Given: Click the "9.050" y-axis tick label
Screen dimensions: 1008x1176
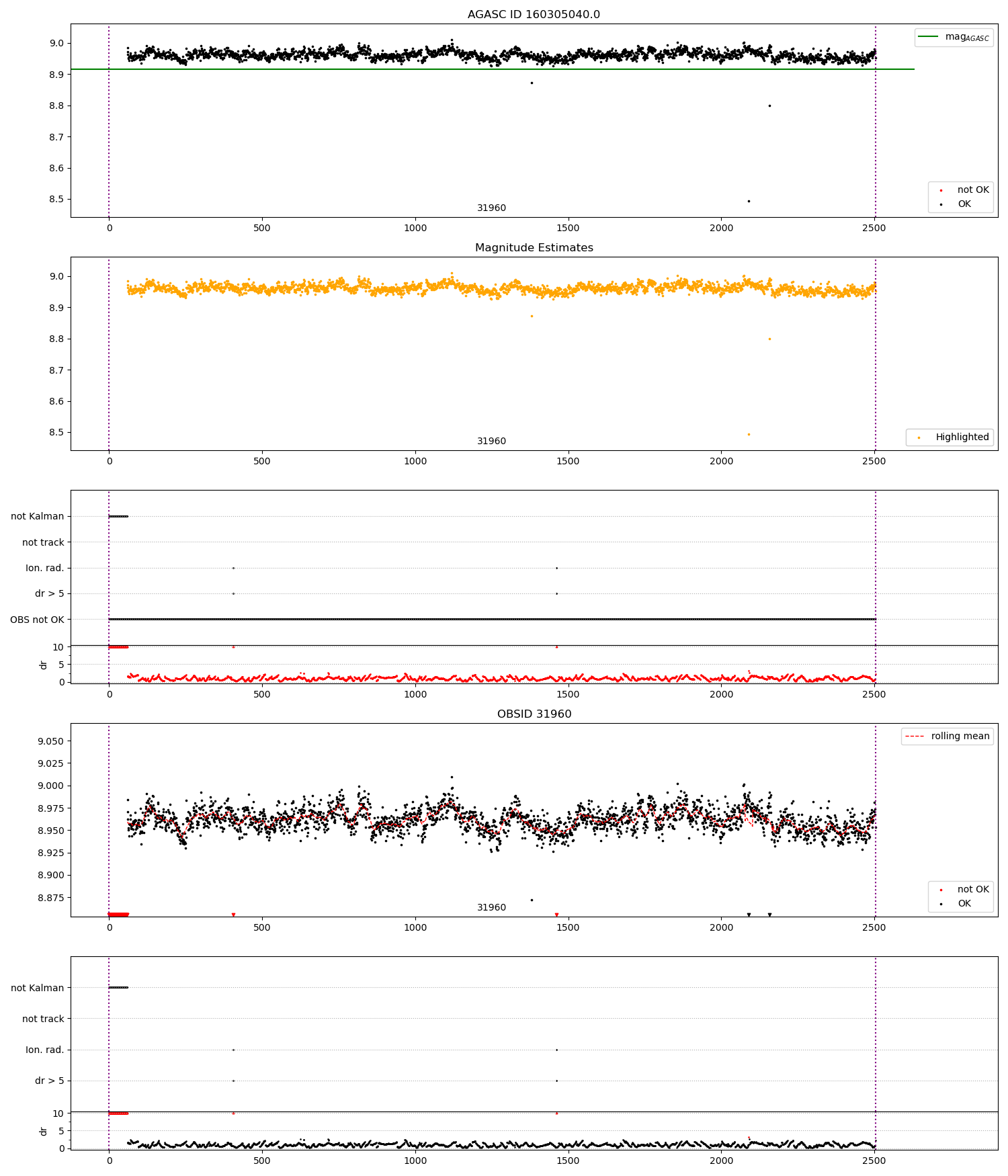Looking at the screenshot, I should click(50, 741).
